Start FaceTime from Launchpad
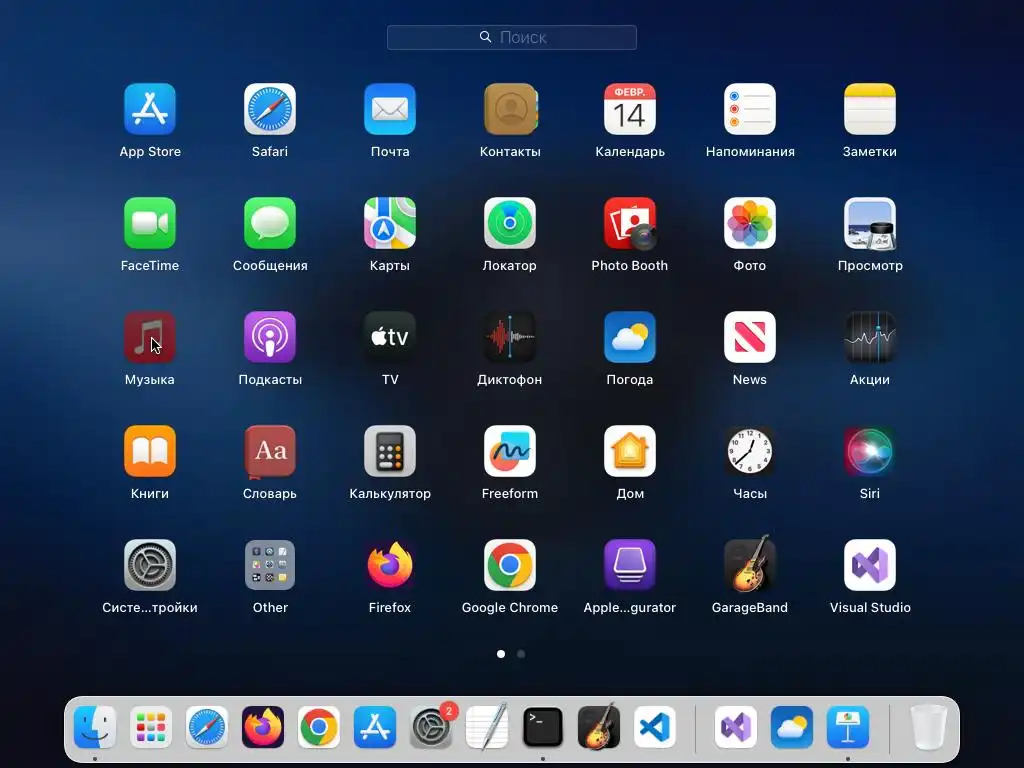This screenshot has width=1024, height=768. [x=150, y=223]
